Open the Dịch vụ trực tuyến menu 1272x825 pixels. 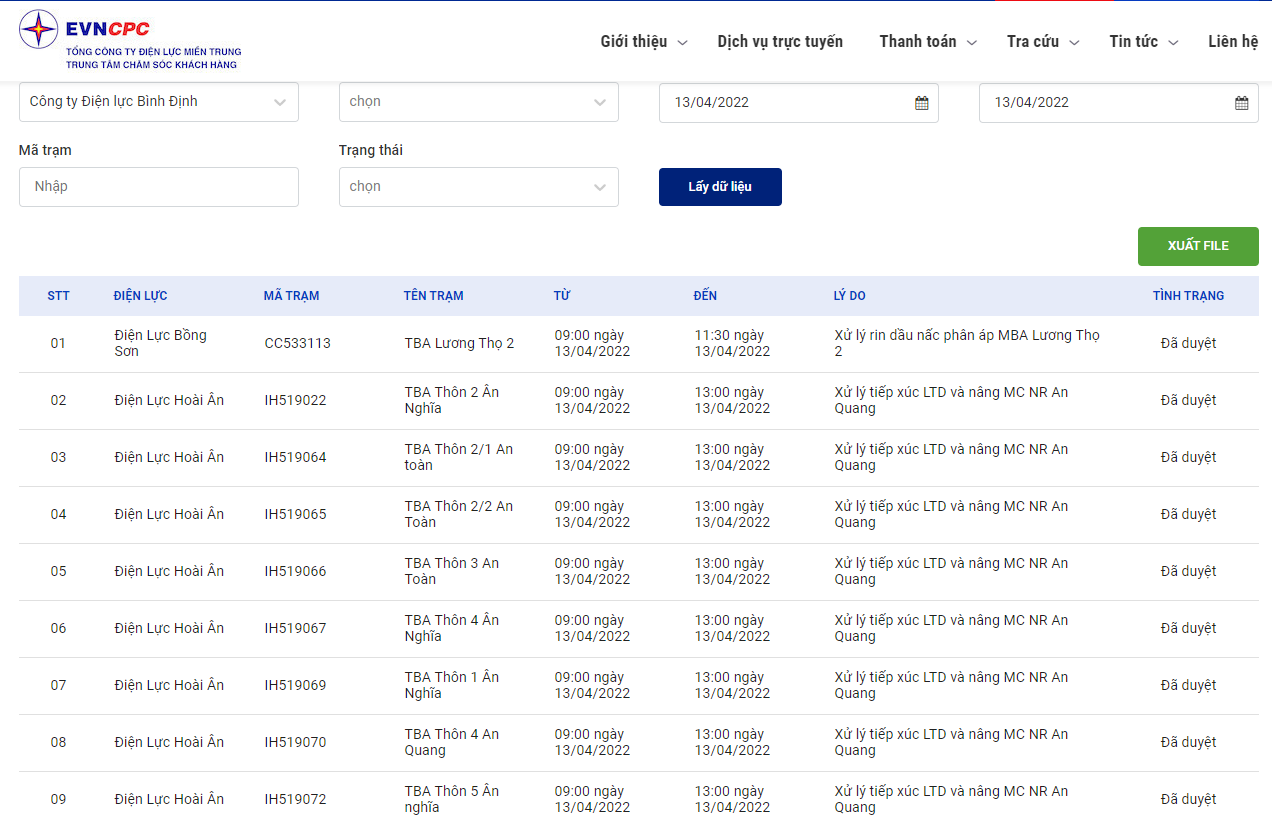pyautogui.click(x=780, y=41)
